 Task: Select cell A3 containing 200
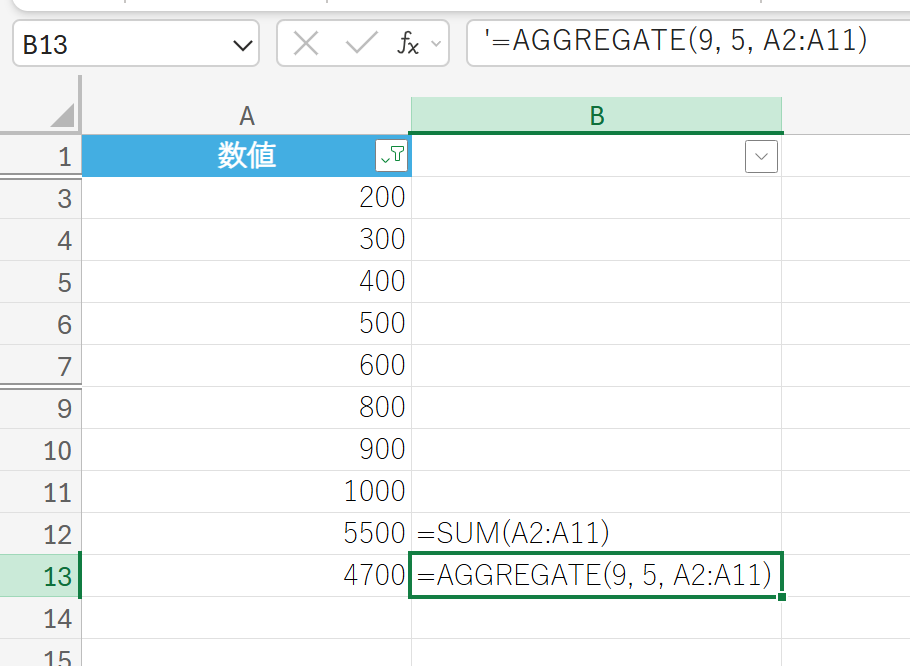pos(246,198)
